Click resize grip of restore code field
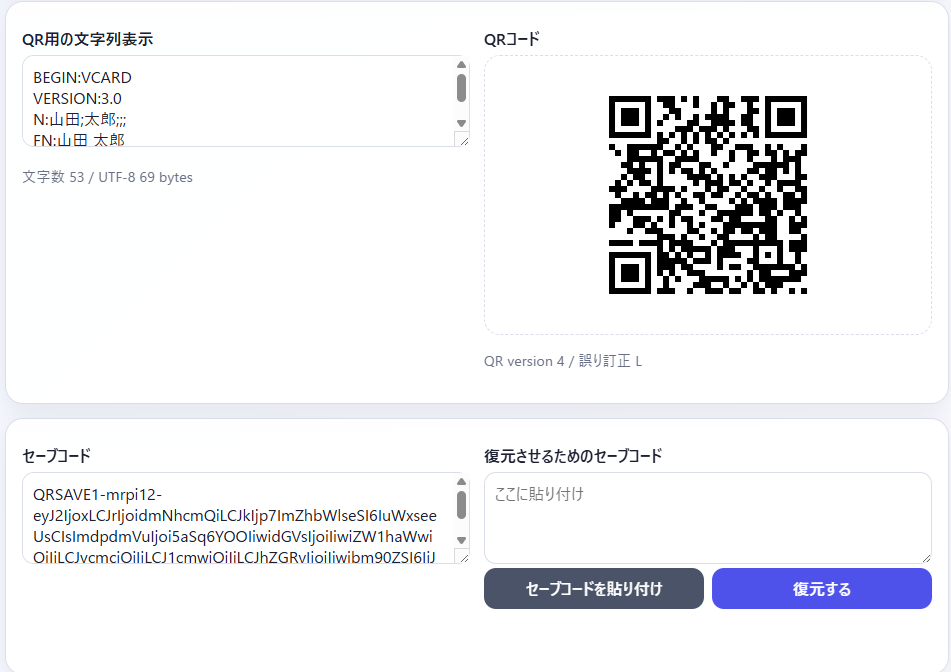Viewport: 951px width, 672px height. click(x=926, y=558)
